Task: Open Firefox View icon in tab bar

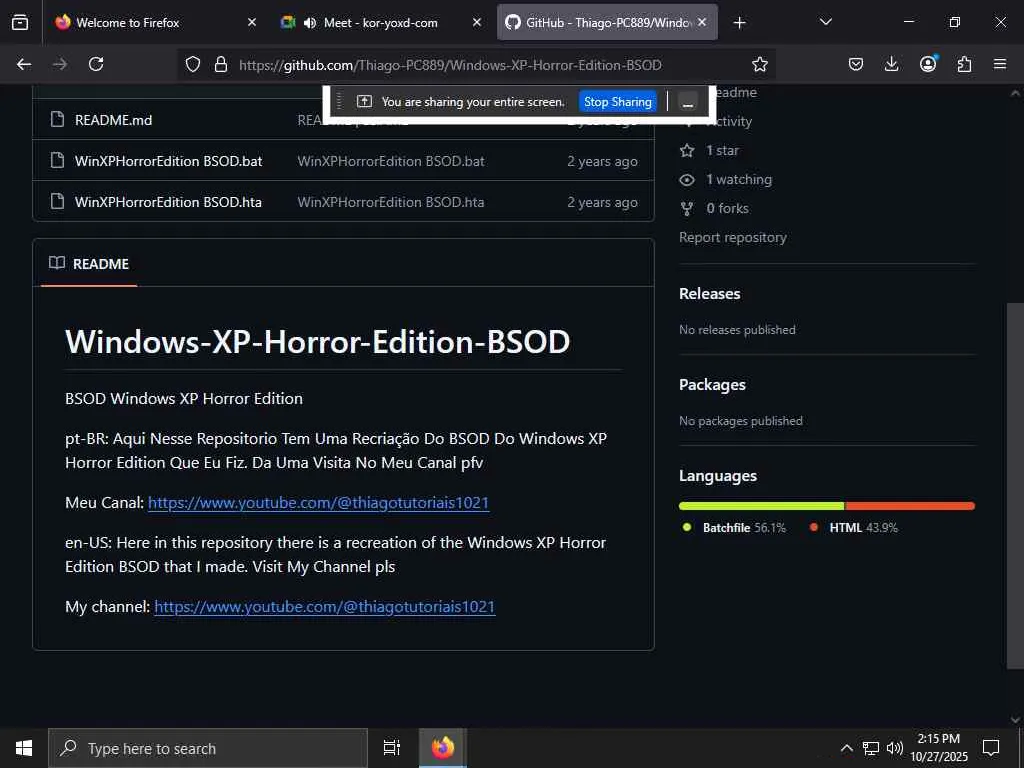Action: tap(20, 22)
